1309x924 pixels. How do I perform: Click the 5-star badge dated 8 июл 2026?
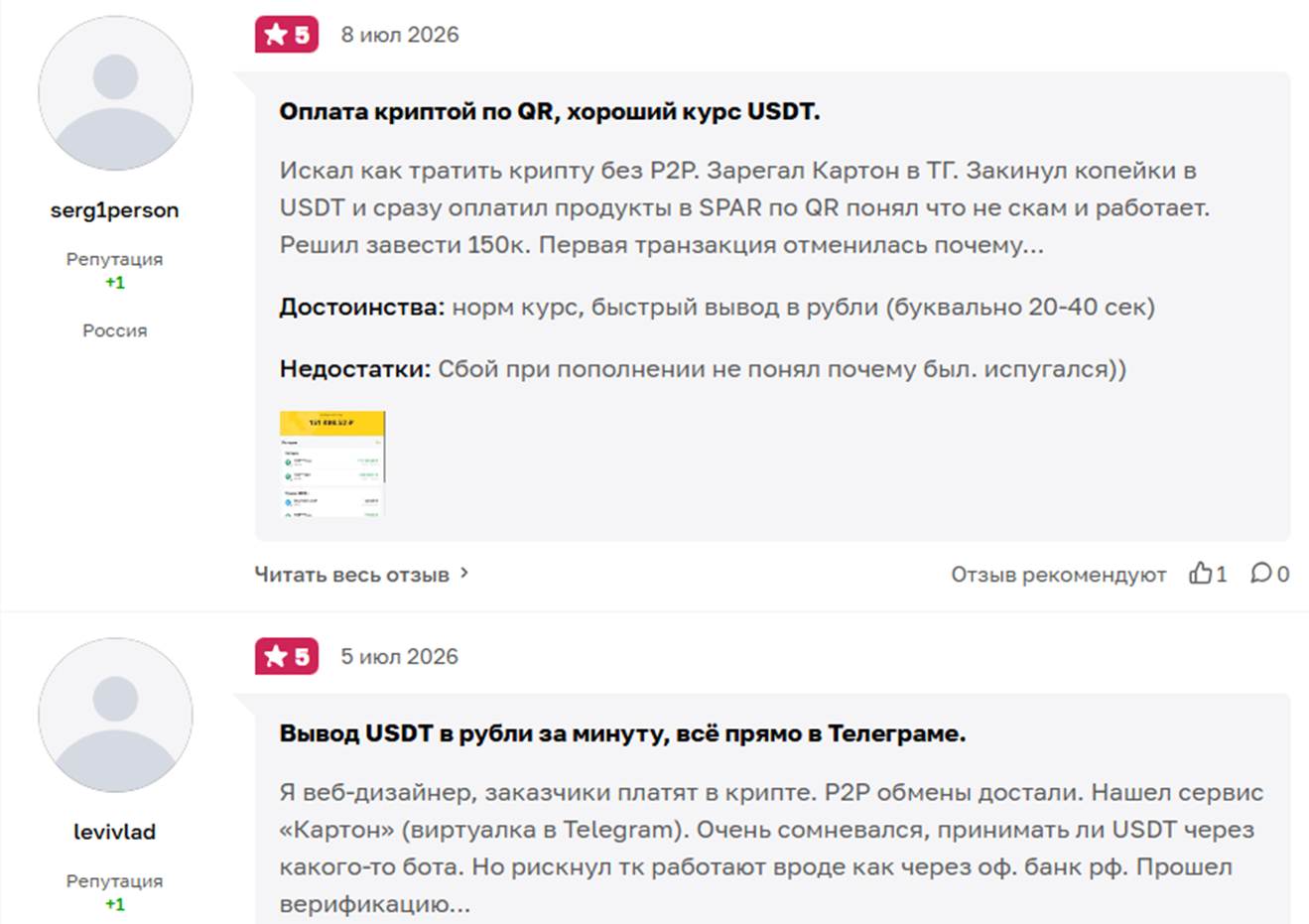click(x=287, y=35)
